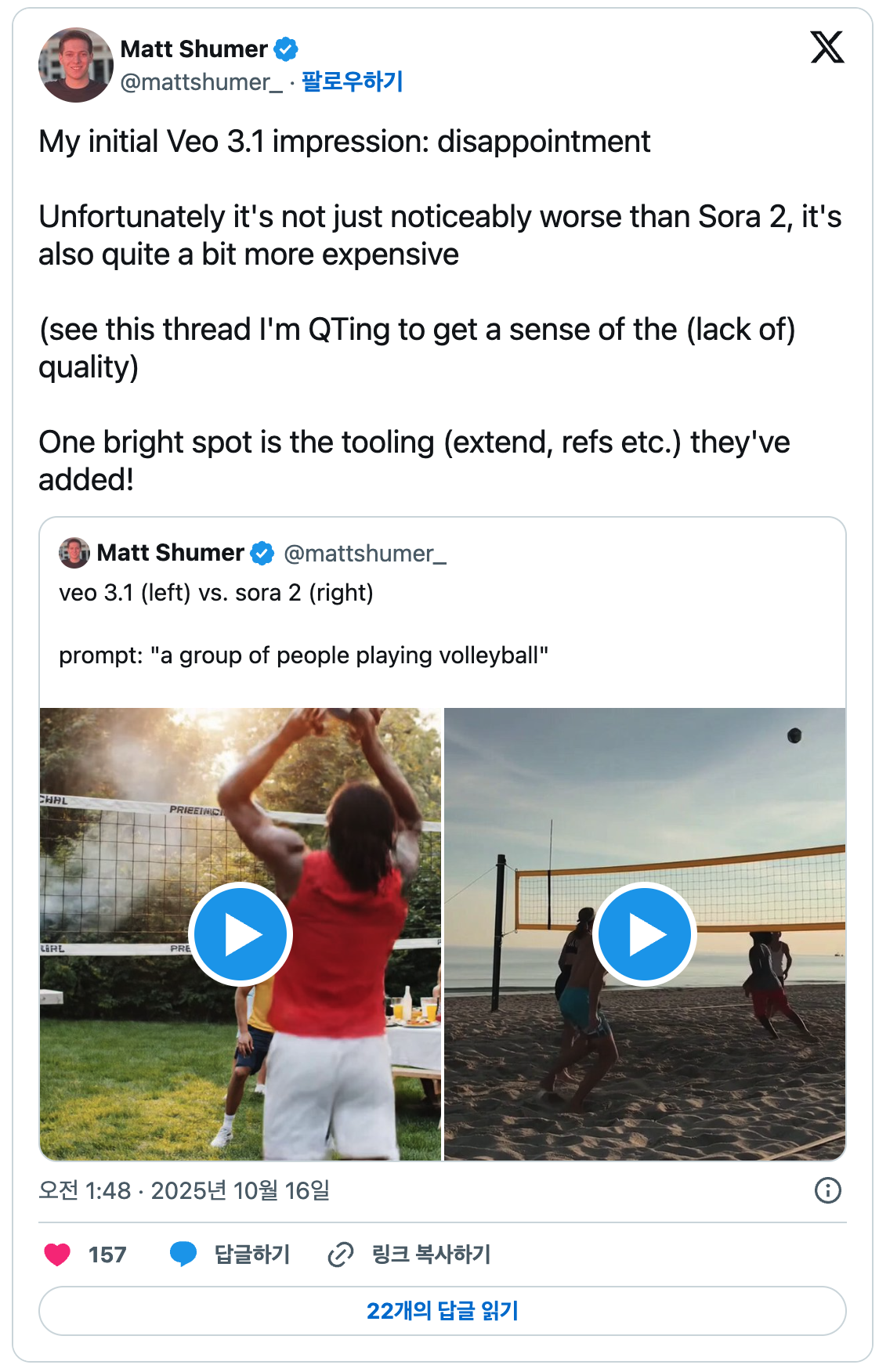Click the 22개의 답글 읽기 button
Viewport: 879px width, 1372px height.
[443, 1311]
